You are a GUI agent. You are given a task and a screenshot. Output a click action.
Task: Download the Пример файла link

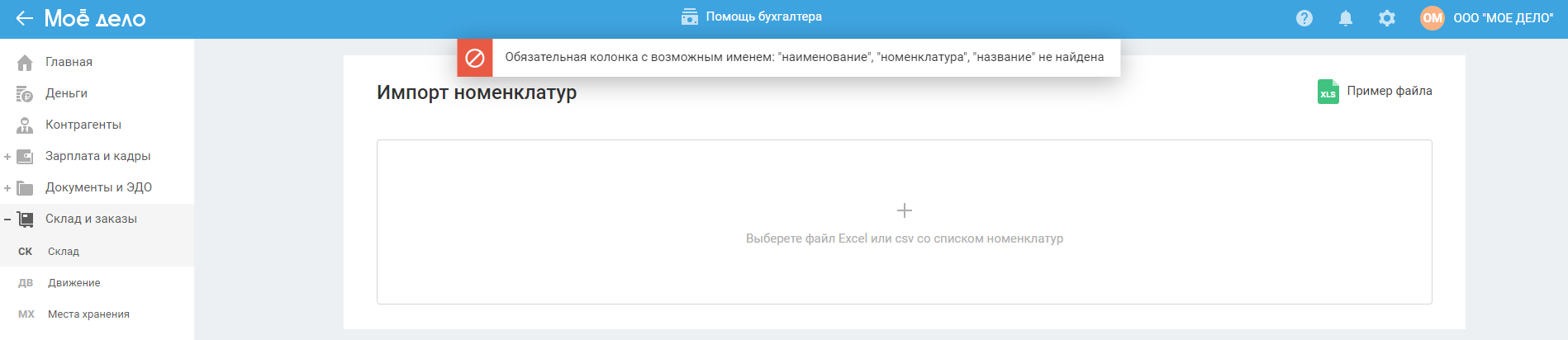coord(1390,91)
